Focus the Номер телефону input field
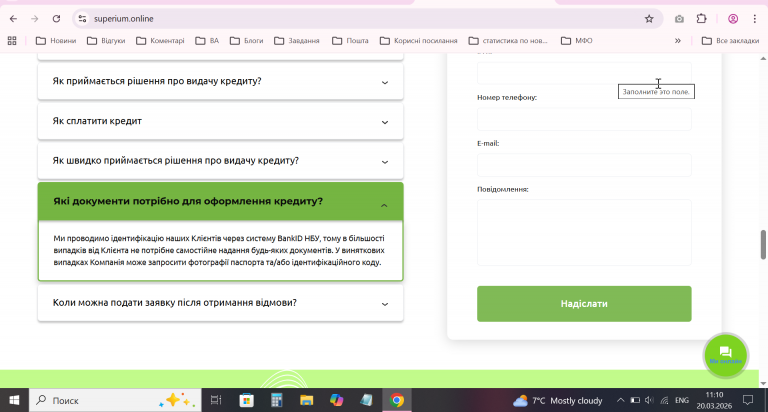This screenshot has width=768, height=412. pyautogui.click(x=584, y=119)
